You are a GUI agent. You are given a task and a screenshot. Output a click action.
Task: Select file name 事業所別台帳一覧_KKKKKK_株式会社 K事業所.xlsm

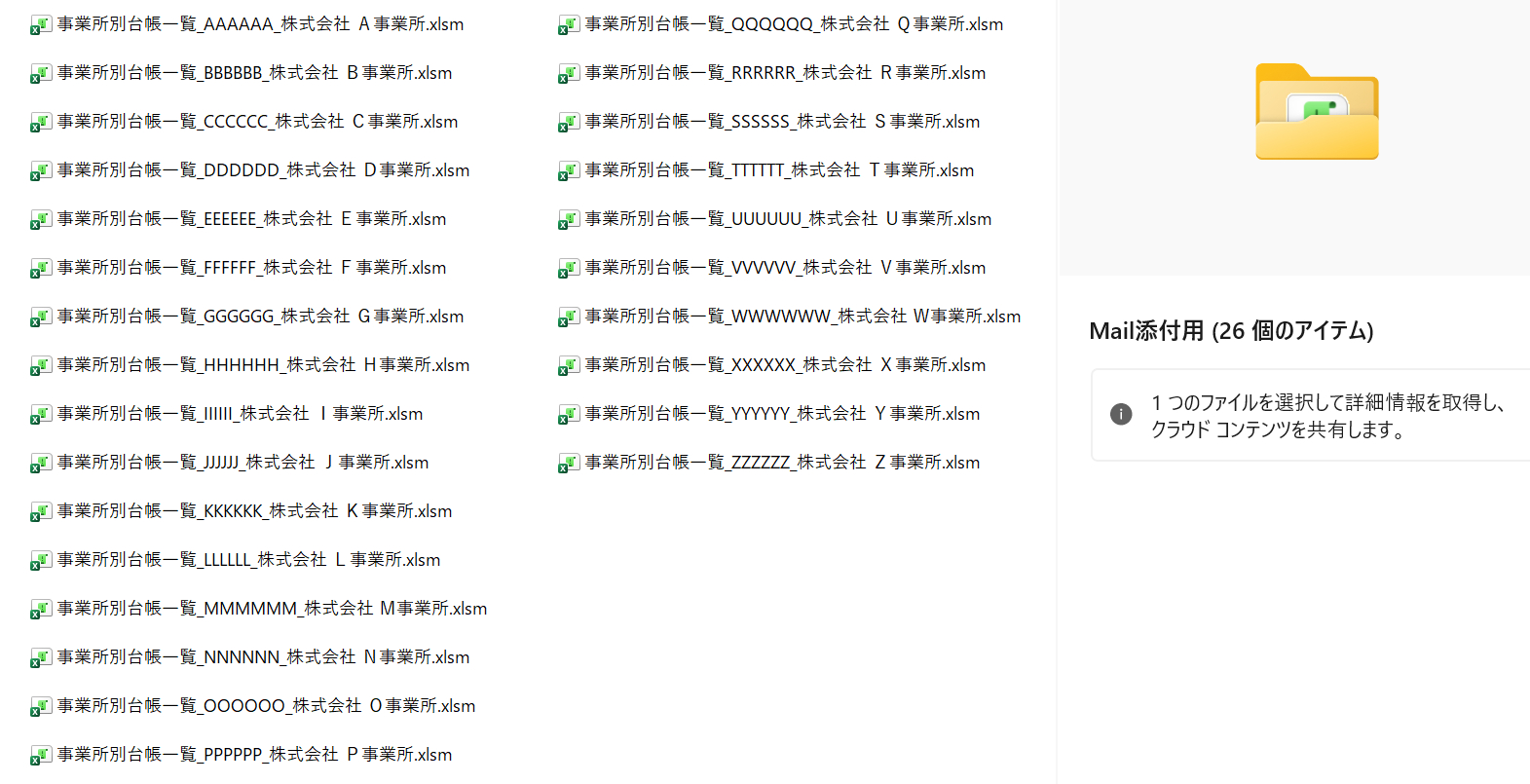click(x=254, y=511)
